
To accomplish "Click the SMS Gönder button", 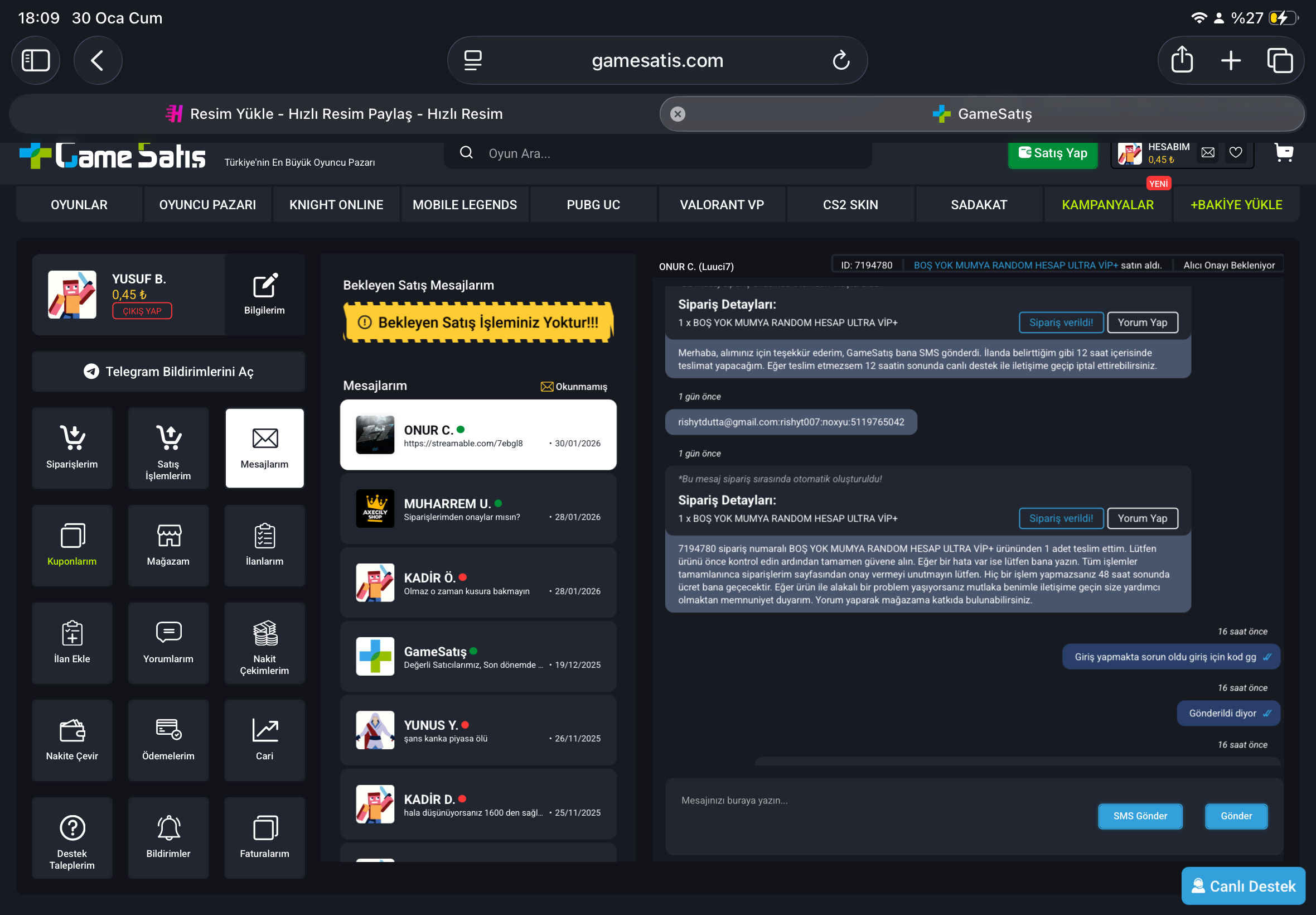I will point(1140,816).
